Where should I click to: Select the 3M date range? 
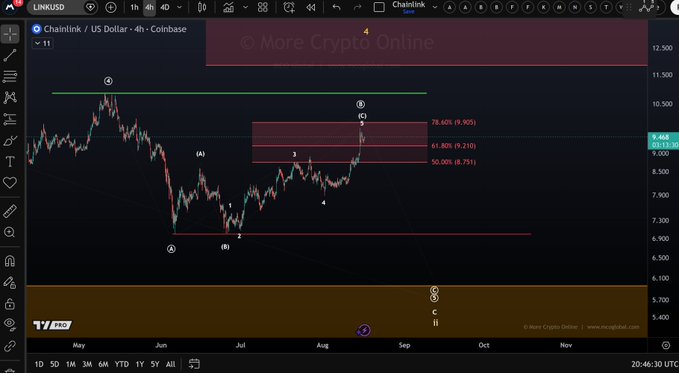(x=87, y=364)
